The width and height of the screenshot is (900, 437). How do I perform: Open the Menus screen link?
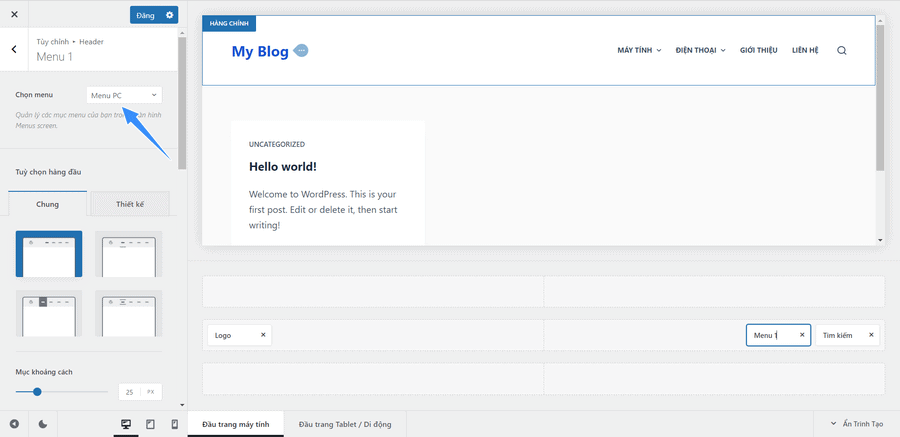[x=36, y=125]
